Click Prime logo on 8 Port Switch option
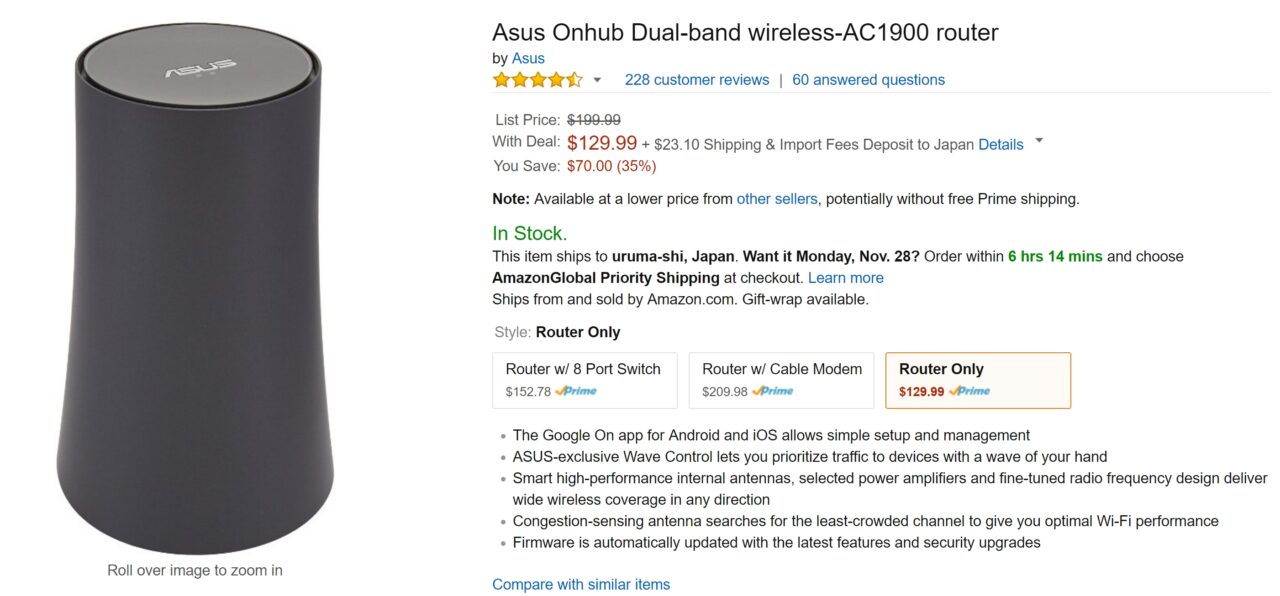Image resolution: width=1280 pixels, height=596 pixels. tap(576, 391)
